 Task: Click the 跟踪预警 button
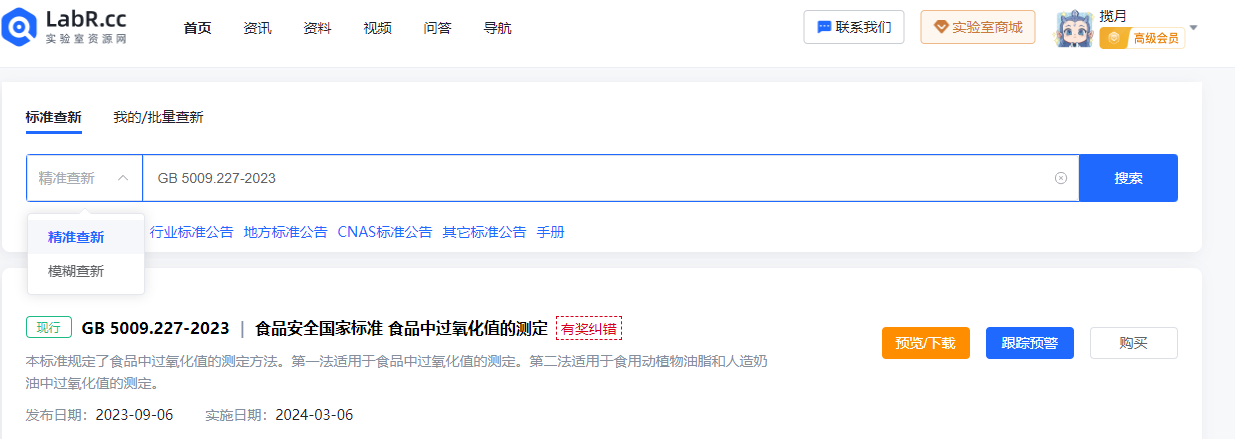(x=1029, y=343)
